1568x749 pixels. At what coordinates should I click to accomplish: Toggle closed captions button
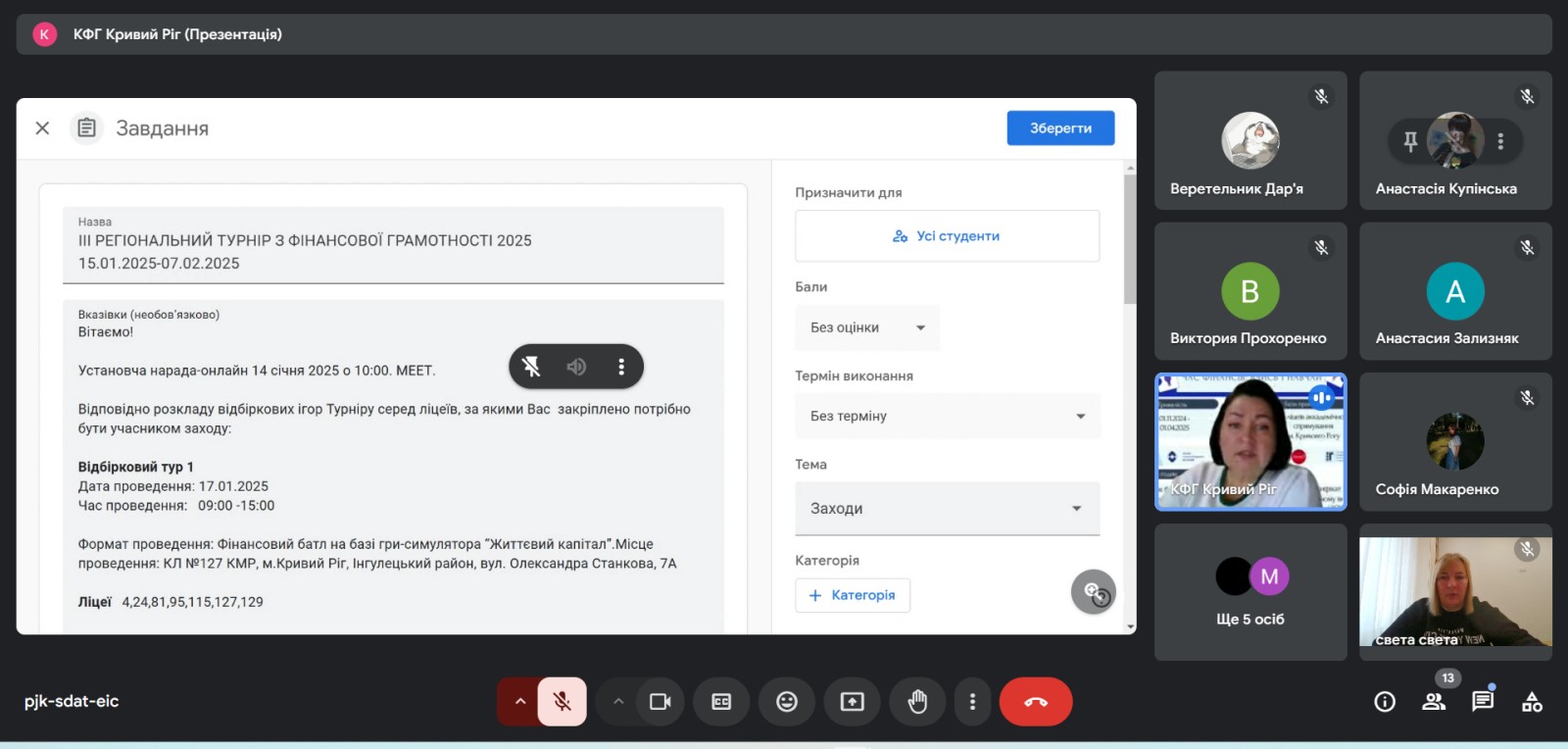[x=721, y=702]
